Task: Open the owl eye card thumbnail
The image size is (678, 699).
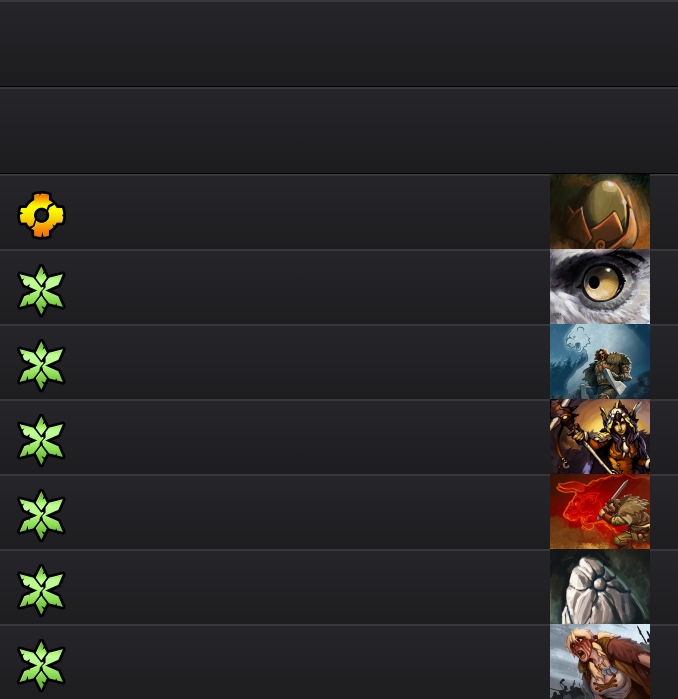Action: pos(600,287)
